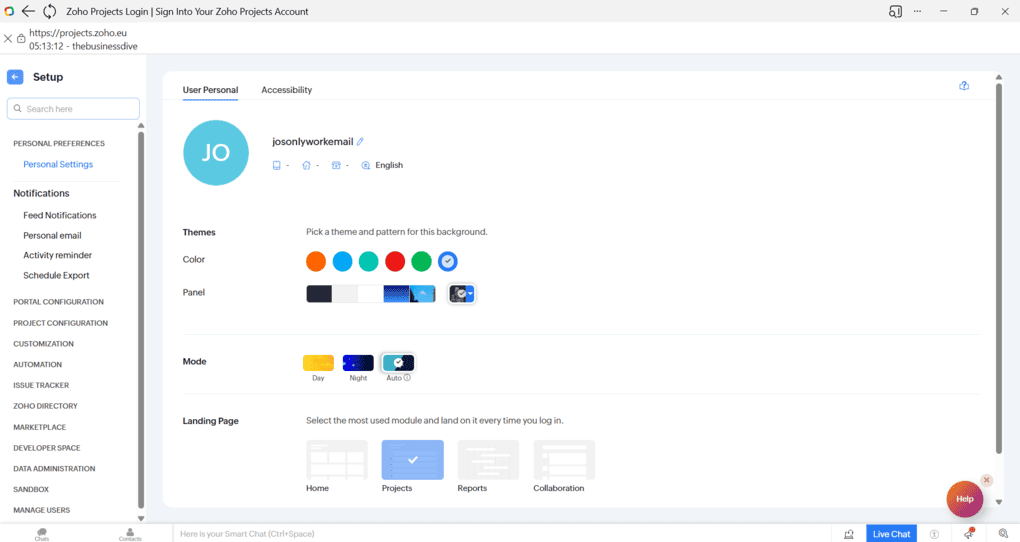Click the blue back arrow beside Setup

pos(15,77)
